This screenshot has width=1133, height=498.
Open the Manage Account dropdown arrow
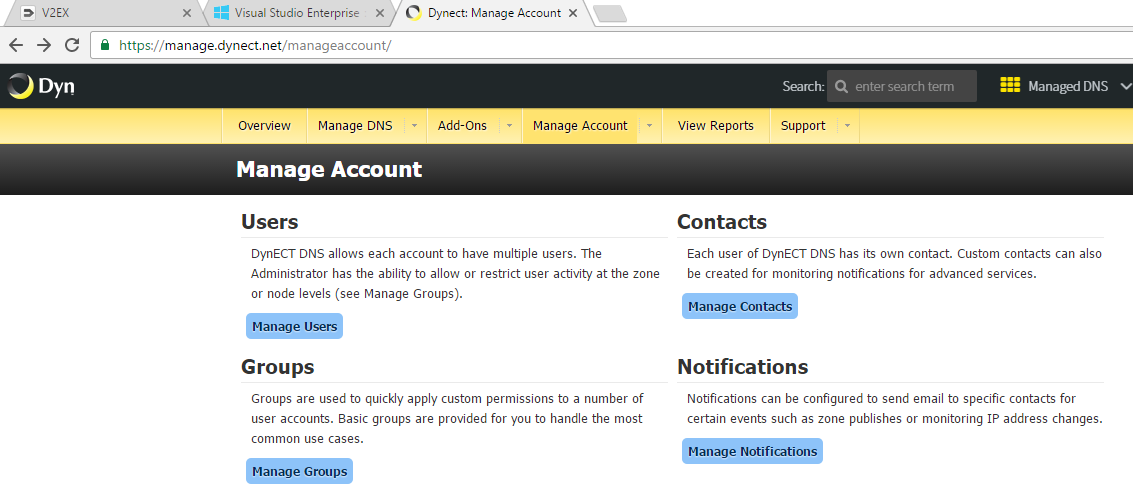coord(649,126)
